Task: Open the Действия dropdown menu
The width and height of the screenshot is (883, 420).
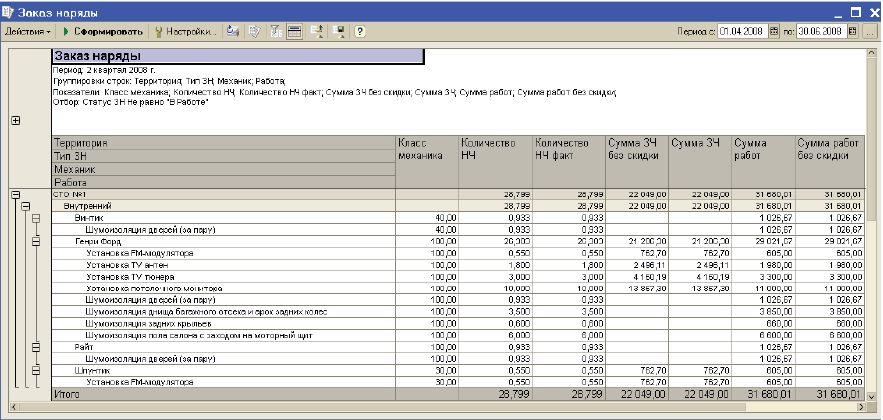Action: pos(28,32)
